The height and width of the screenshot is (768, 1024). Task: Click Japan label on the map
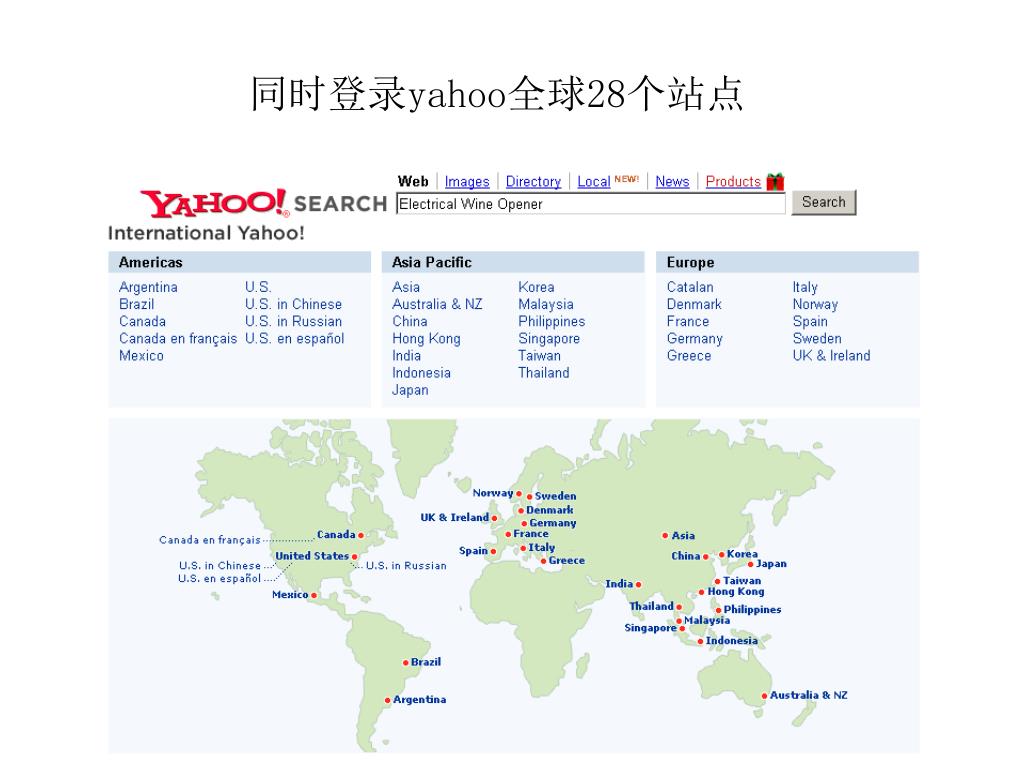[x=771, y=564]
